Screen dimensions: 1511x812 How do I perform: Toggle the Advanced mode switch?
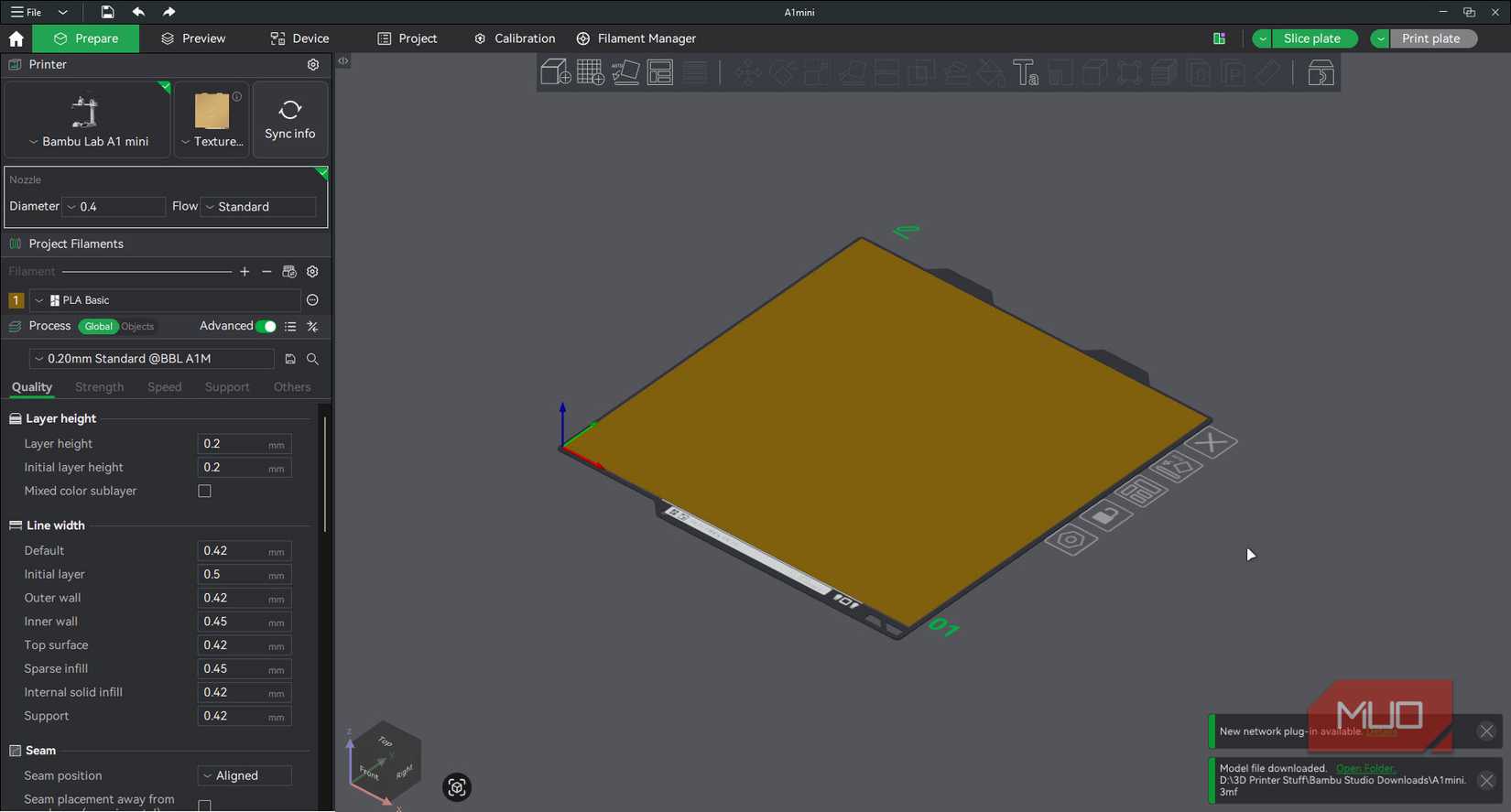tap(266, 327)
